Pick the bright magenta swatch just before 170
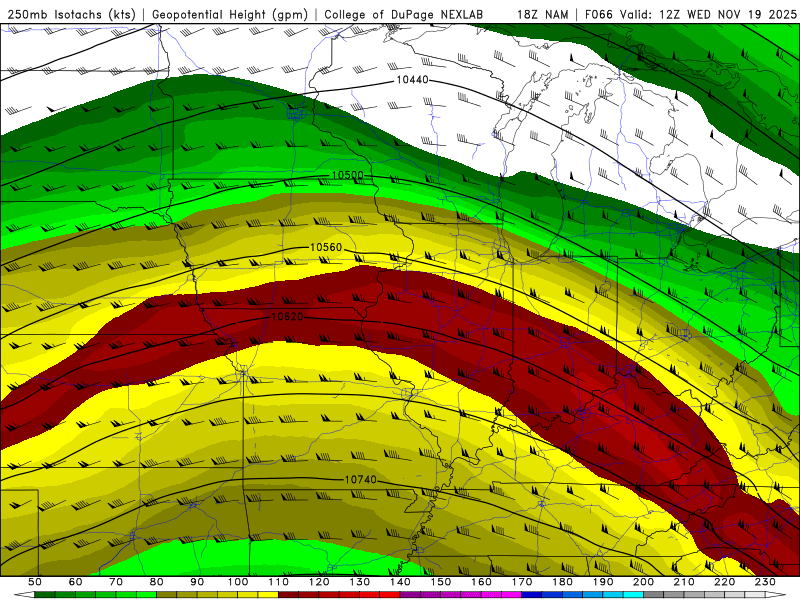The height and width of the screenshot is (600, 800). 511,594
